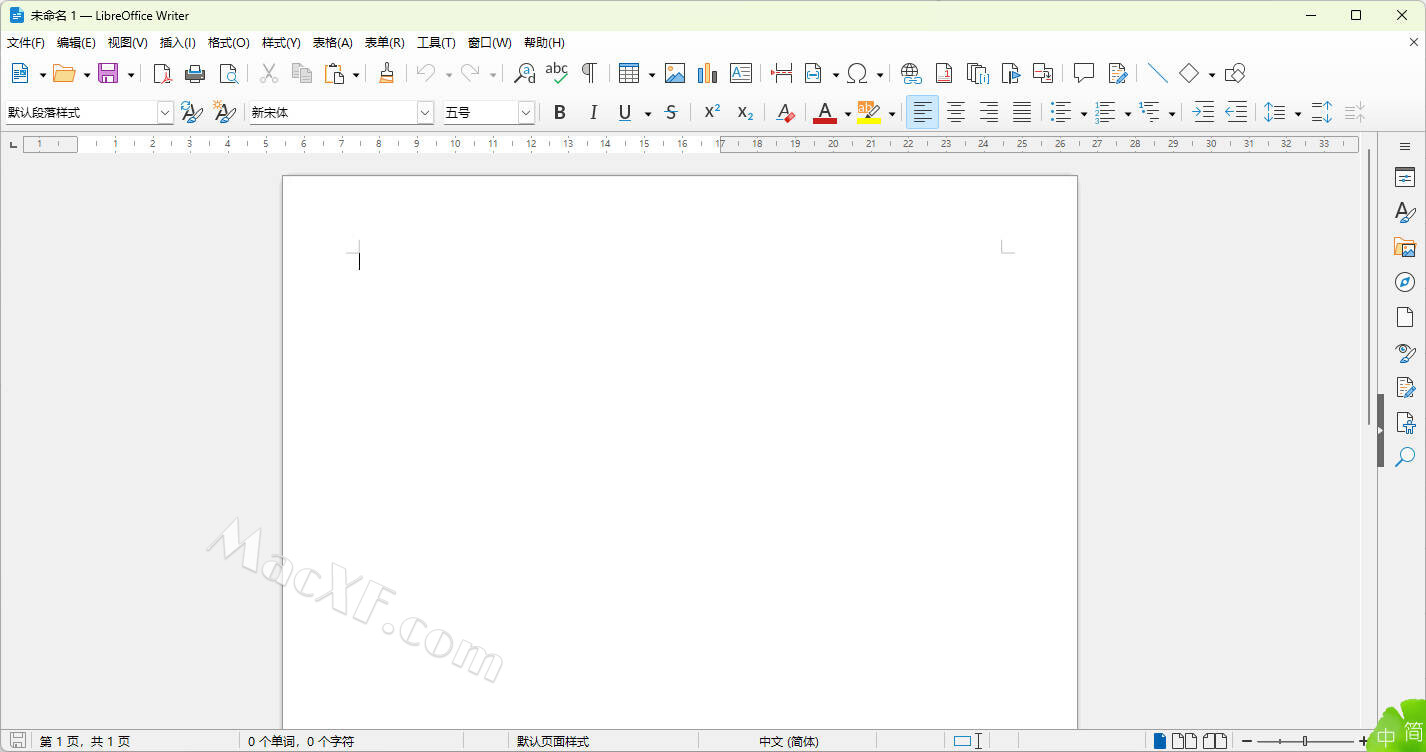The image size is (1426, 752).
Task: Open the 插入(I) menu
Action: (x=177, y=43)
